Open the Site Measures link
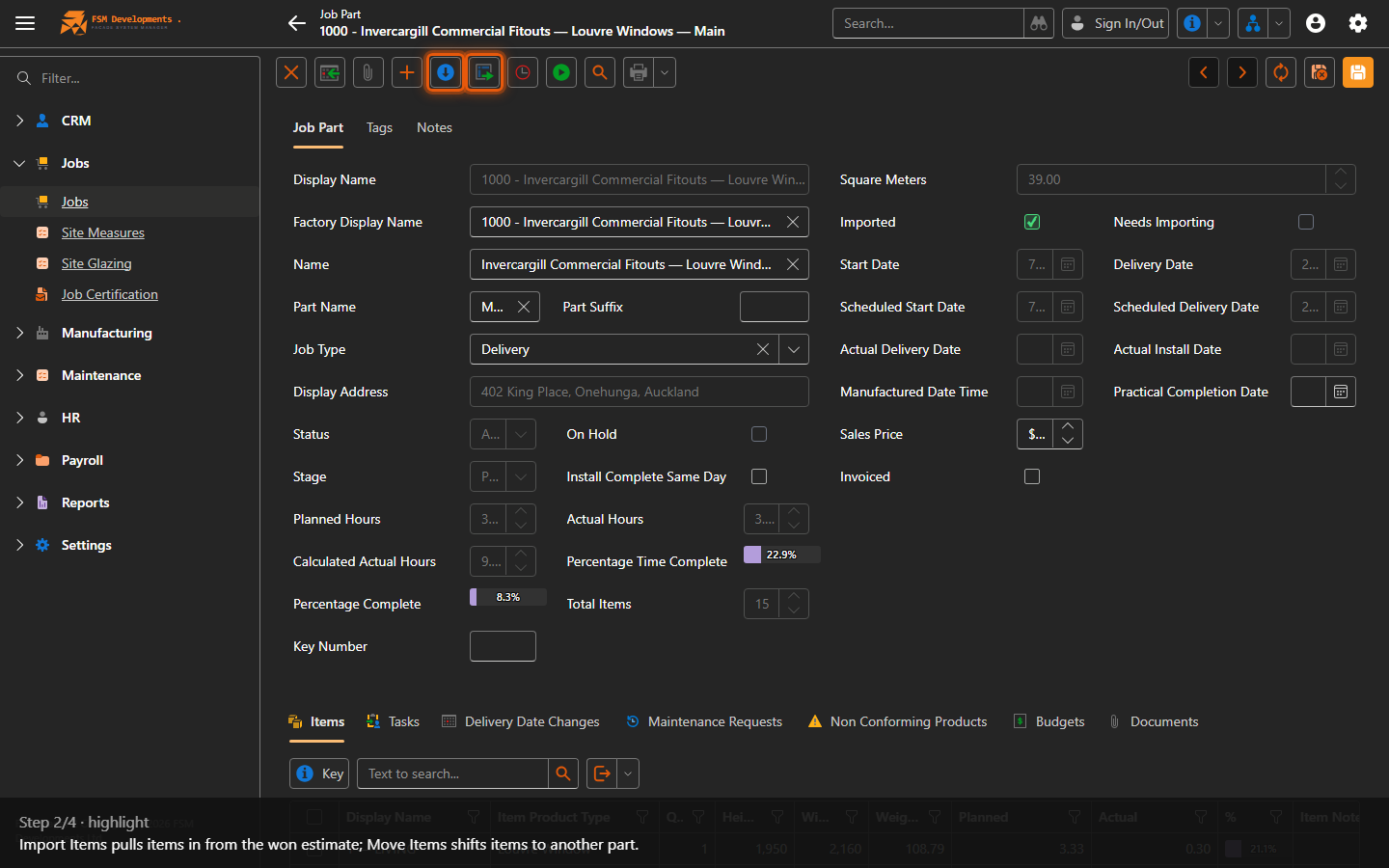The image size is (1389, 868). (103, 232)
